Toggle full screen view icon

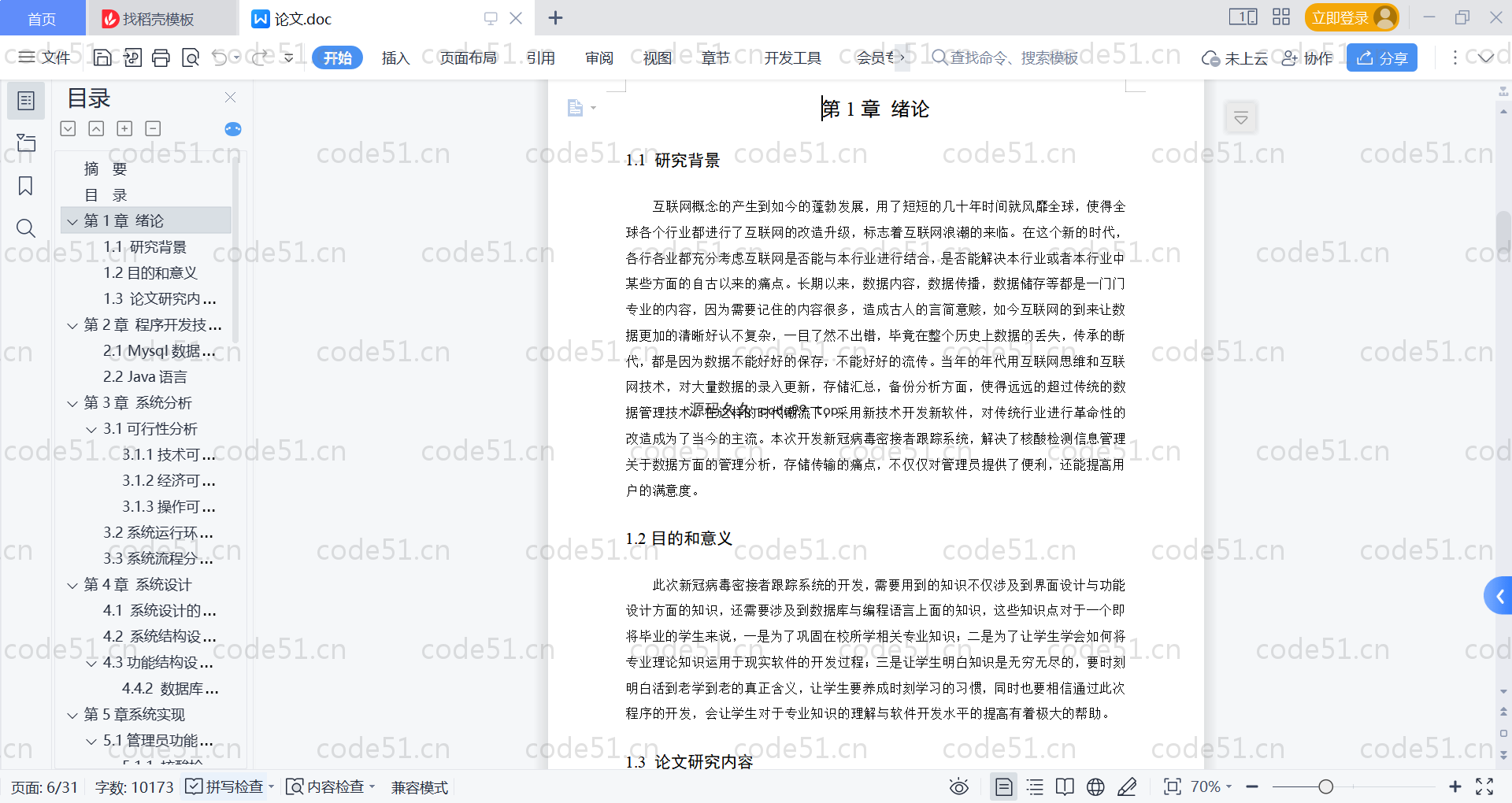(1484, 786)
